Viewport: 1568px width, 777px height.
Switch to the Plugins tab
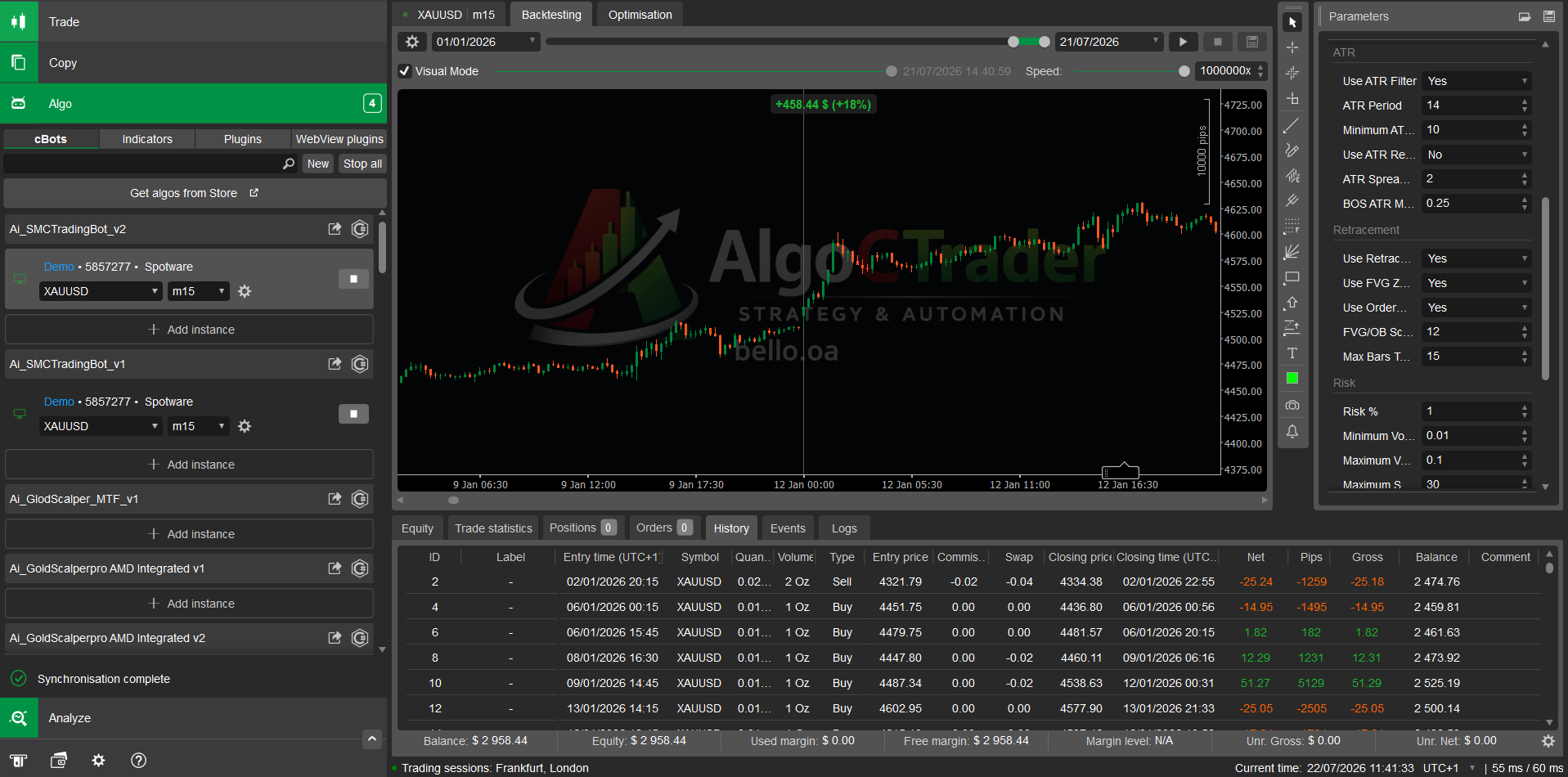coord(243,139)
